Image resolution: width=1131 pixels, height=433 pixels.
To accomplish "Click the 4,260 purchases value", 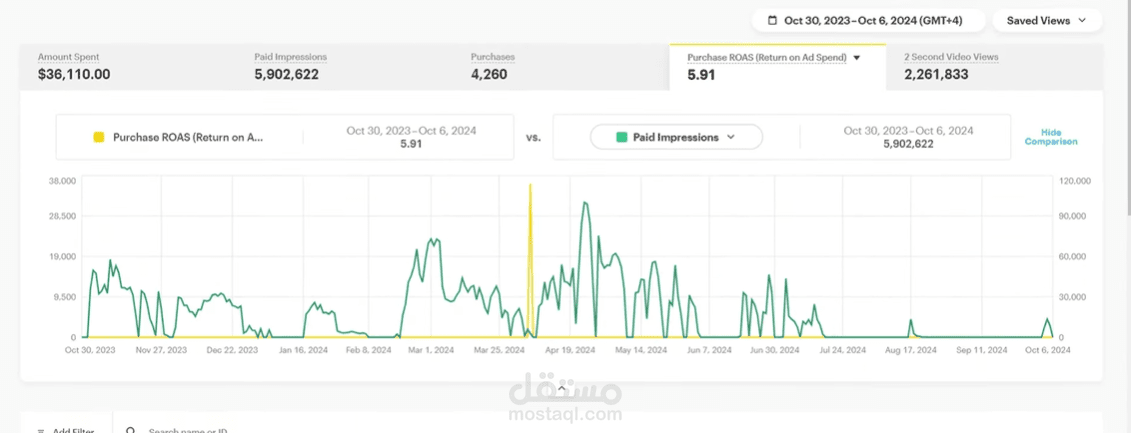I will coord(489,74).
